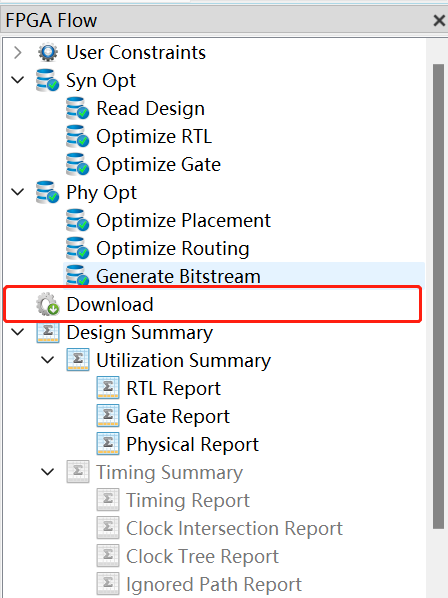Collapse the Utilization Summary node
448x598 pixels.
(47, 360)
